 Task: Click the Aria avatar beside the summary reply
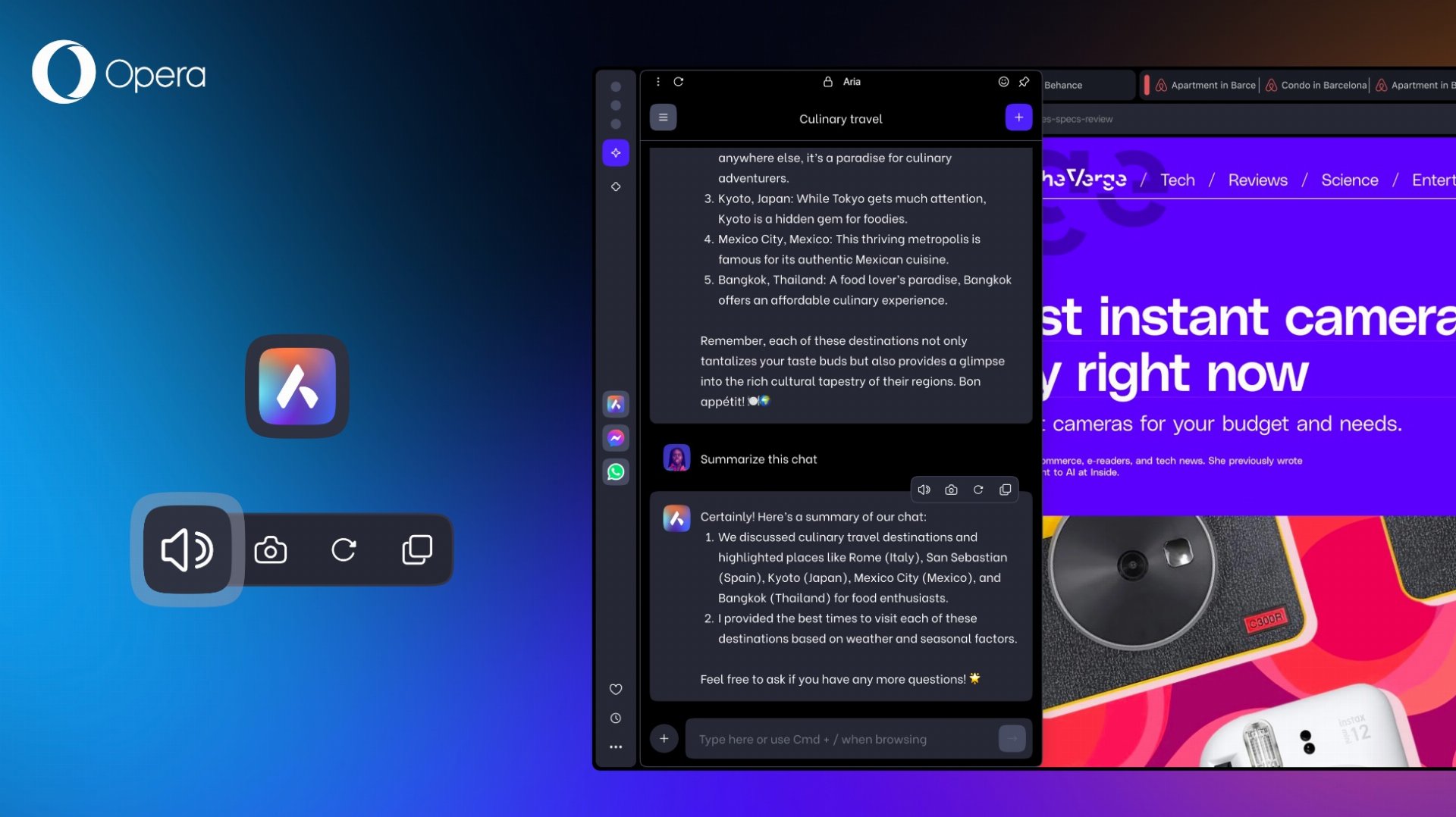click(x=676, y=518)
